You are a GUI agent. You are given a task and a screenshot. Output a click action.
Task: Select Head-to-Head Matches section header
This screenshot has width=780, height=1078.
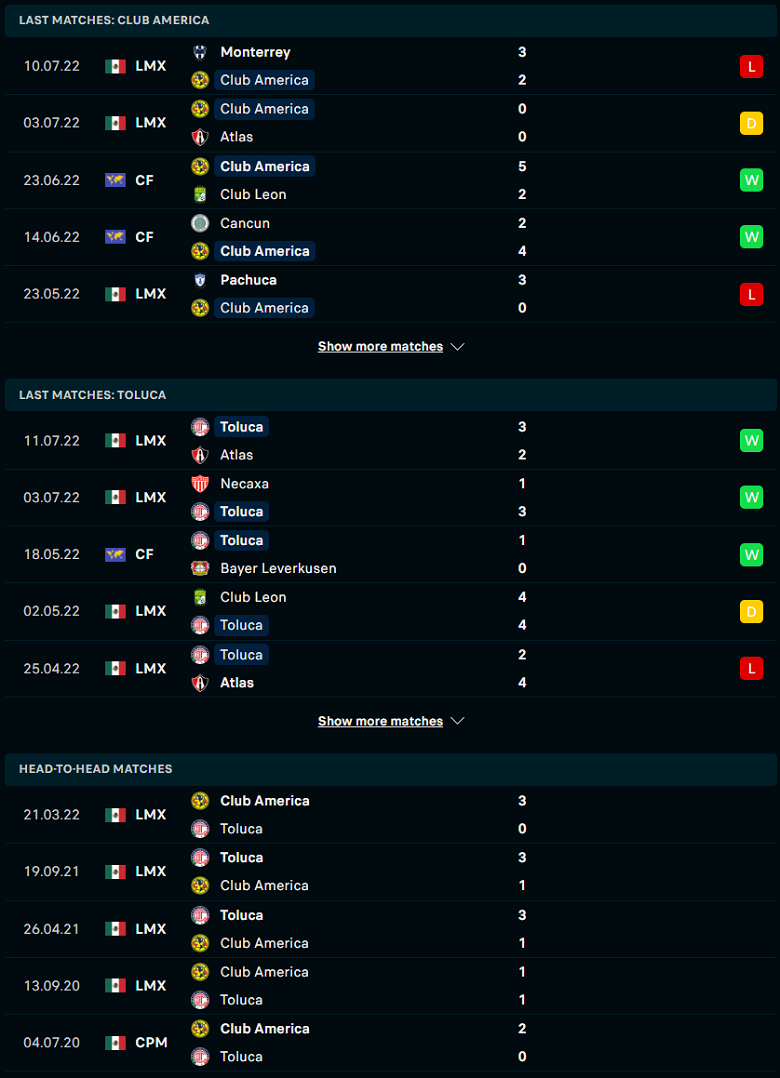coord(390,769)
